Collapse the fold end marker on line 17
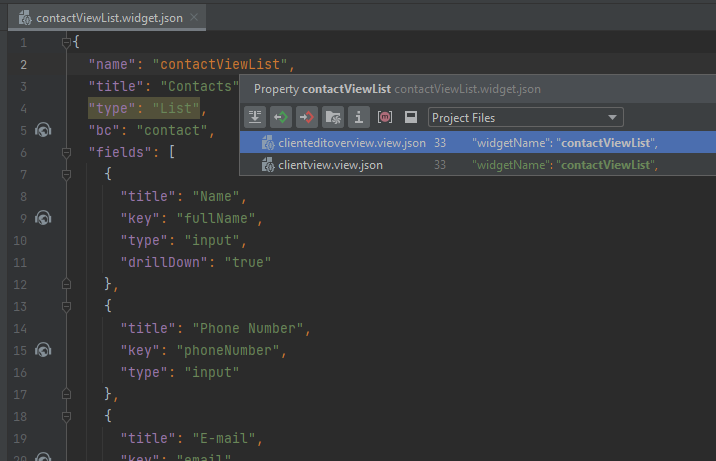Screen dimensions: 716x461 (66, 394)
